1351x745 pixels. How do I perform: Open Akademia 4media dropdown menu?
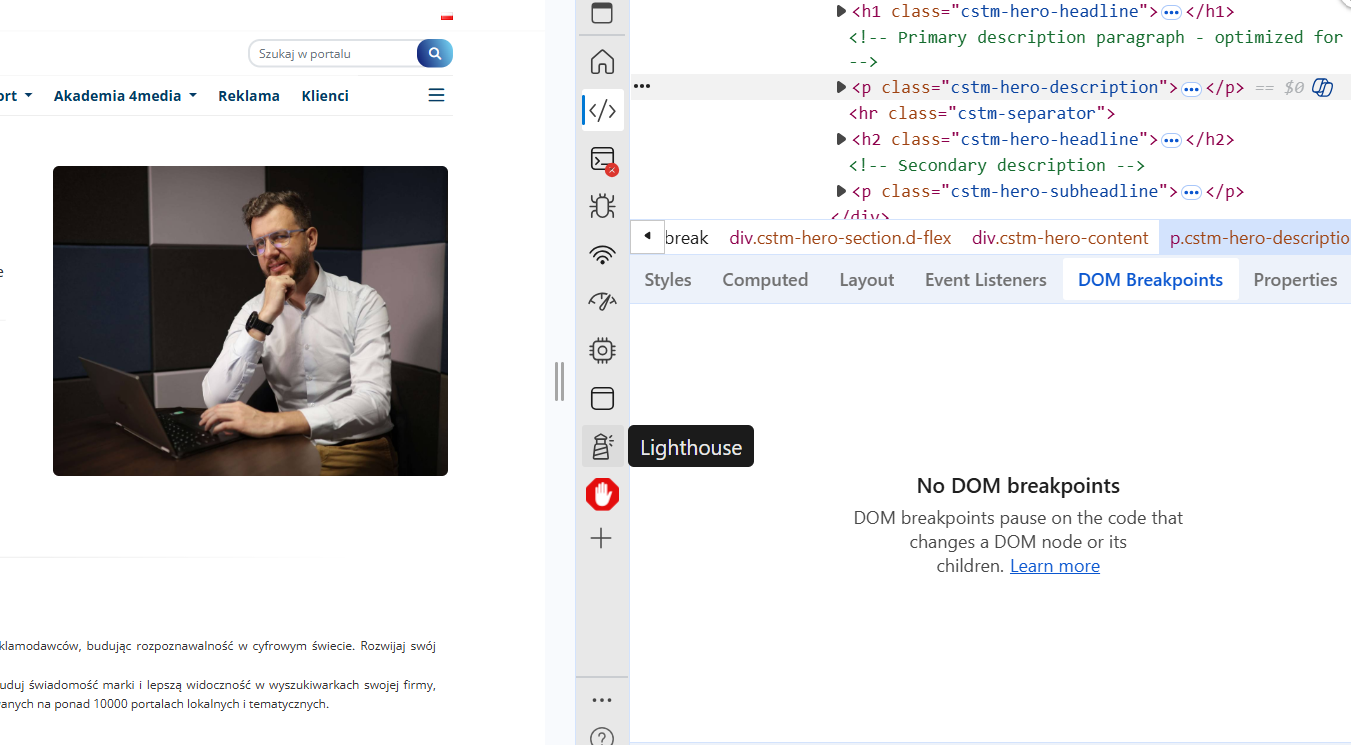pyautogui.click(x=125, y=96)
